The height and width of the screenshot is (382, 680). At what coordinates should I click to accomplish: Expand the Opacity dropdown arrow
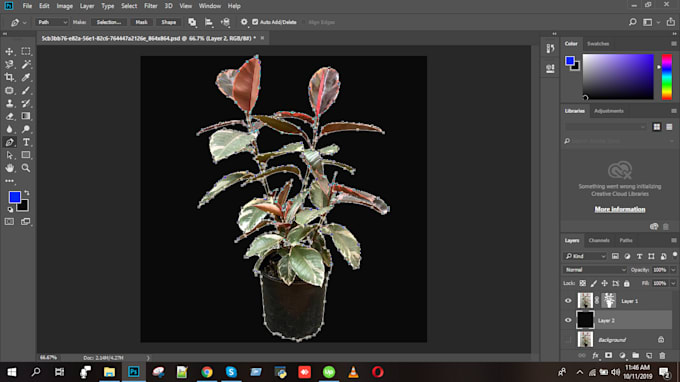673,270
